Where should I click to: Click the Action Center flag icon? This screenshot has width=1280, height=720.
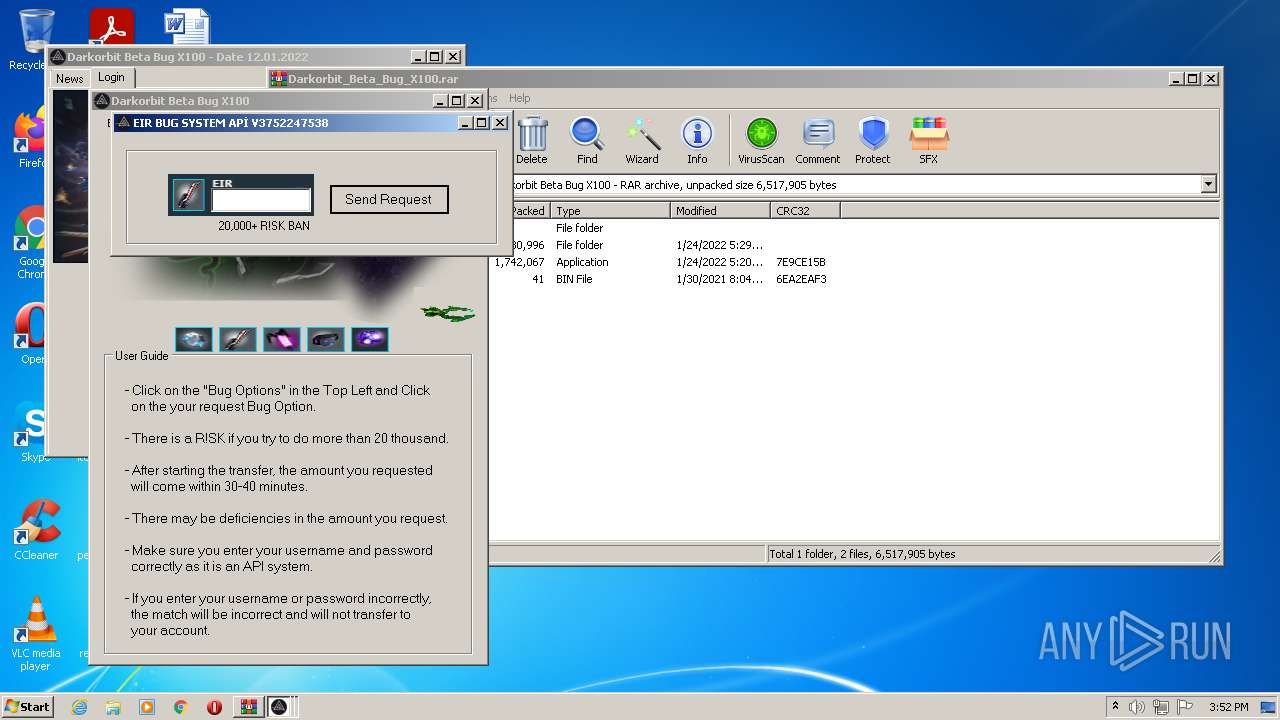pyautogui.click(x=1184, y=707)
